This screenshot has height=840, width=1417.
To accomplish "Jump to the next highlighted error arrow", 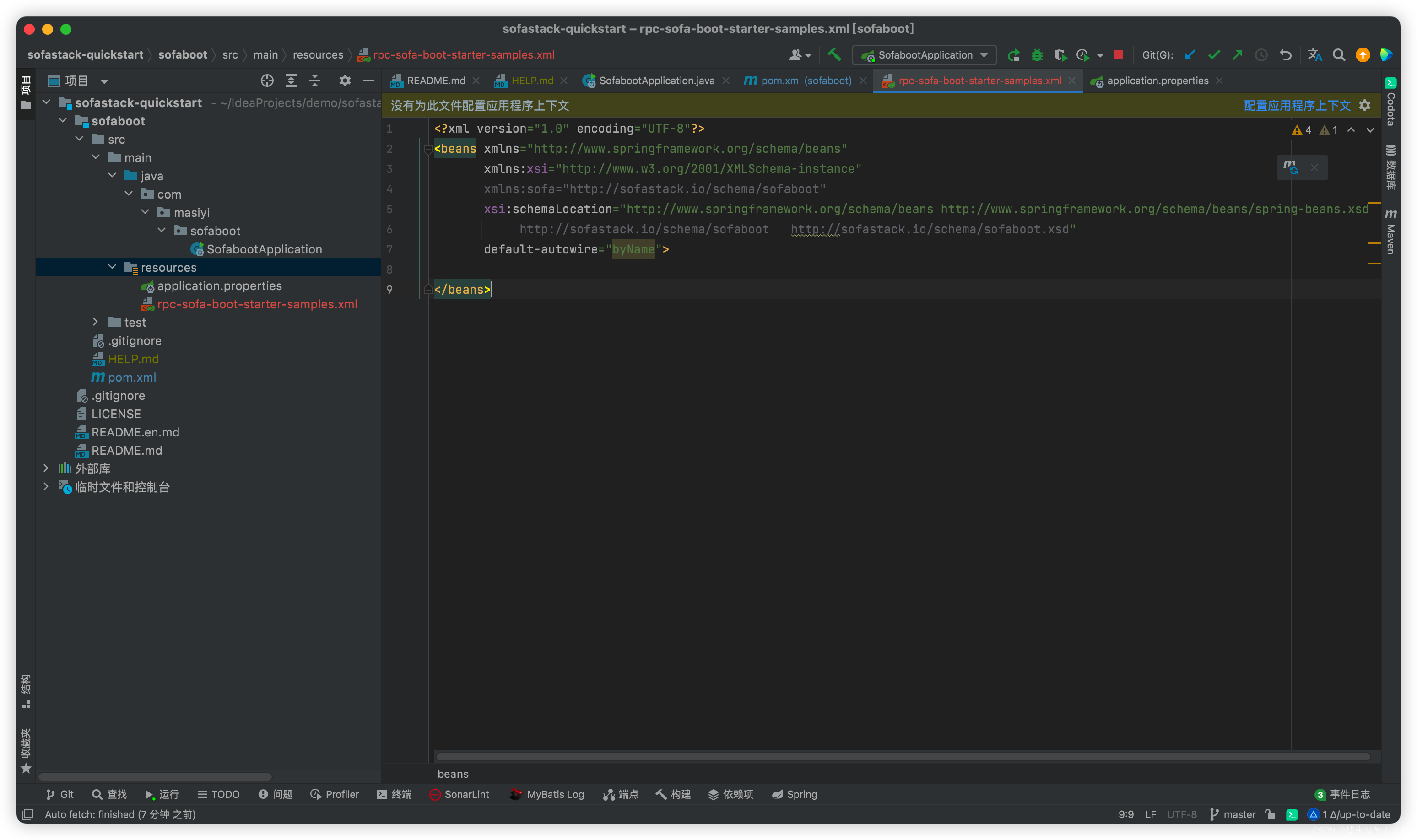I will click(x=1370, y=130).
